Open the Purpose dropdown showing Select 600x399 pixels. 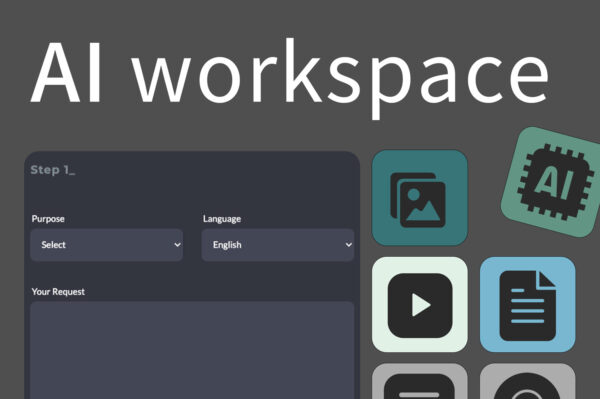tap(107, 245)
